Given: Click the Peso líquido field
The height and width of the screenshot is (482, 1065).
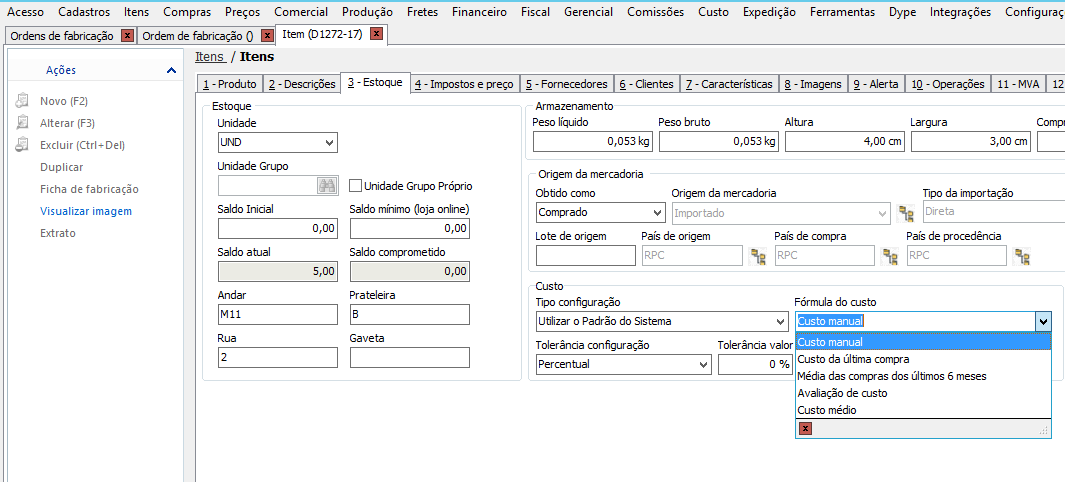Looking at the screenshot, I should [x=593, y=141].
